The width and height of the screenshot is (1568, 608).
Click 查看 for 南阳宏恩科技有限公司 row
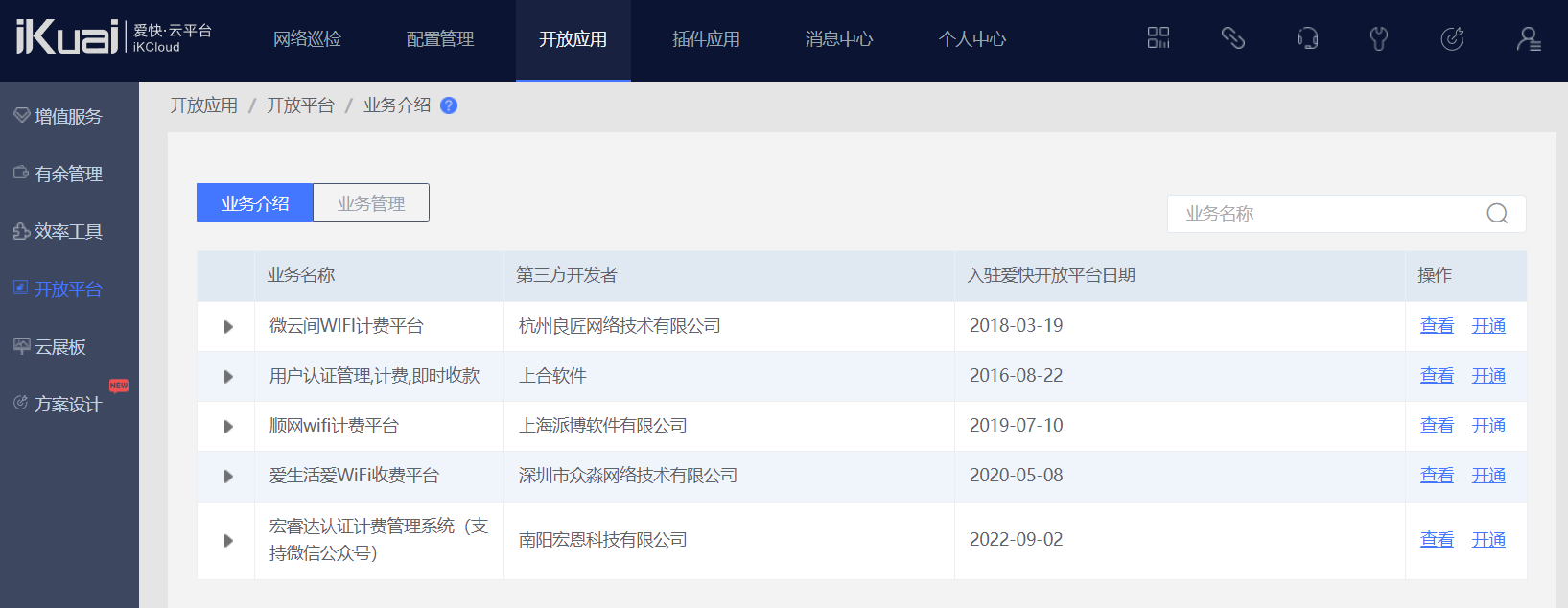[x=1437, y=540]
